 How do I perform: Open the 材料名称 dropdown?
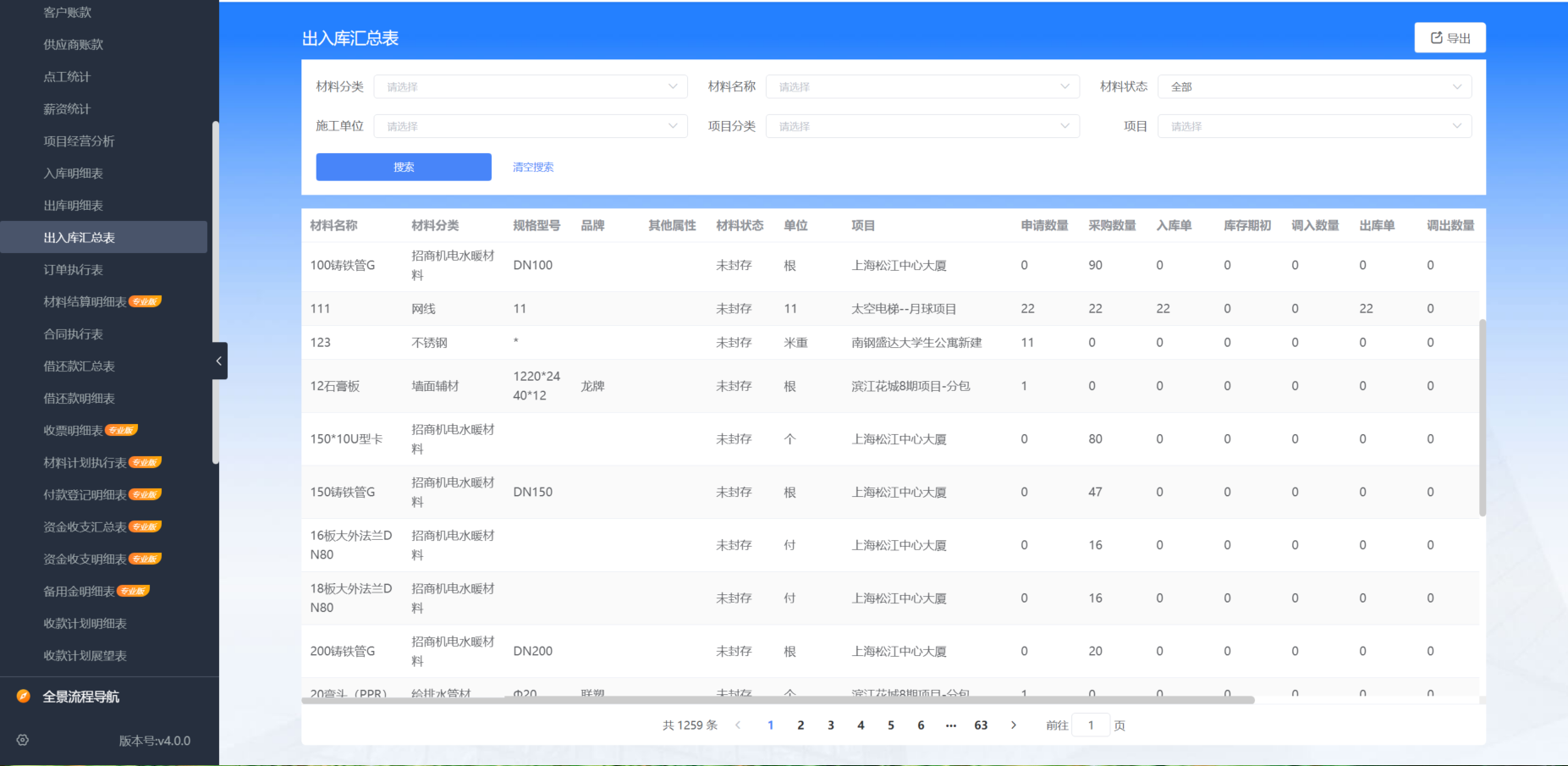(x=922, y=85)
